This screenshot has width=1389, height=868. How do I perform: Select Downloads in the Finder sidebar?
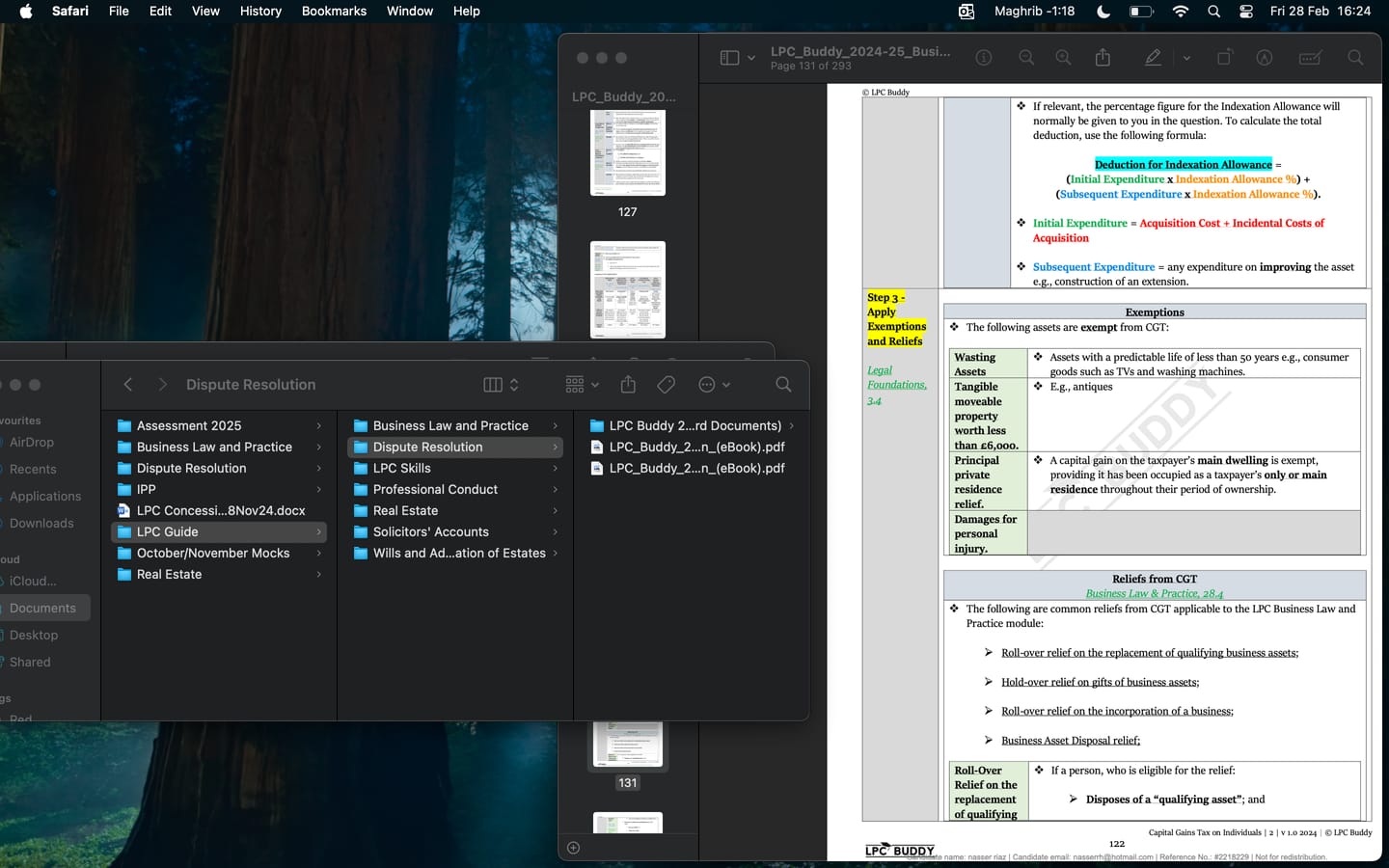tap(41, 524)
